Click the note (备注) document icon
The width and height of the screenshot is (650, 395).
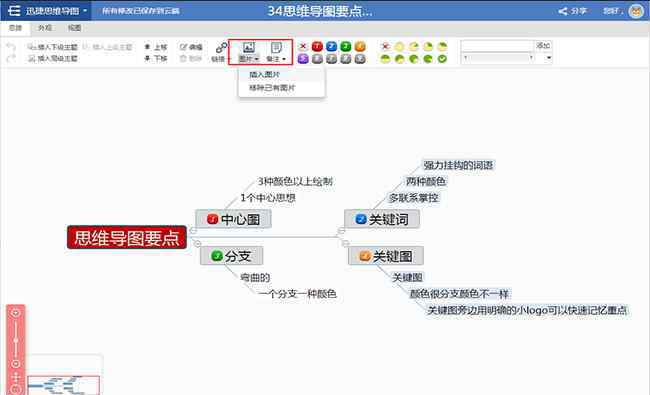276,47
